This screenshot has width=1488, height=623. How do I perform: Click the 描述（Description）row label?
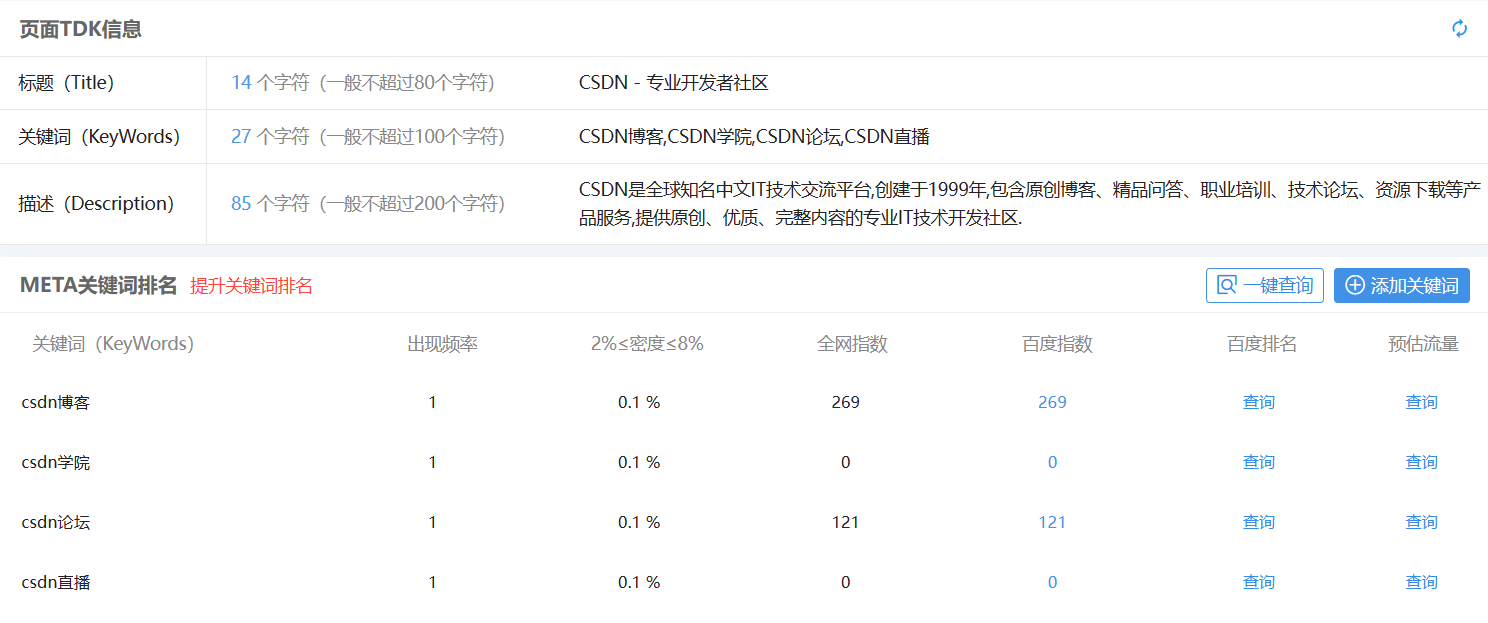[x=96, y=204]
